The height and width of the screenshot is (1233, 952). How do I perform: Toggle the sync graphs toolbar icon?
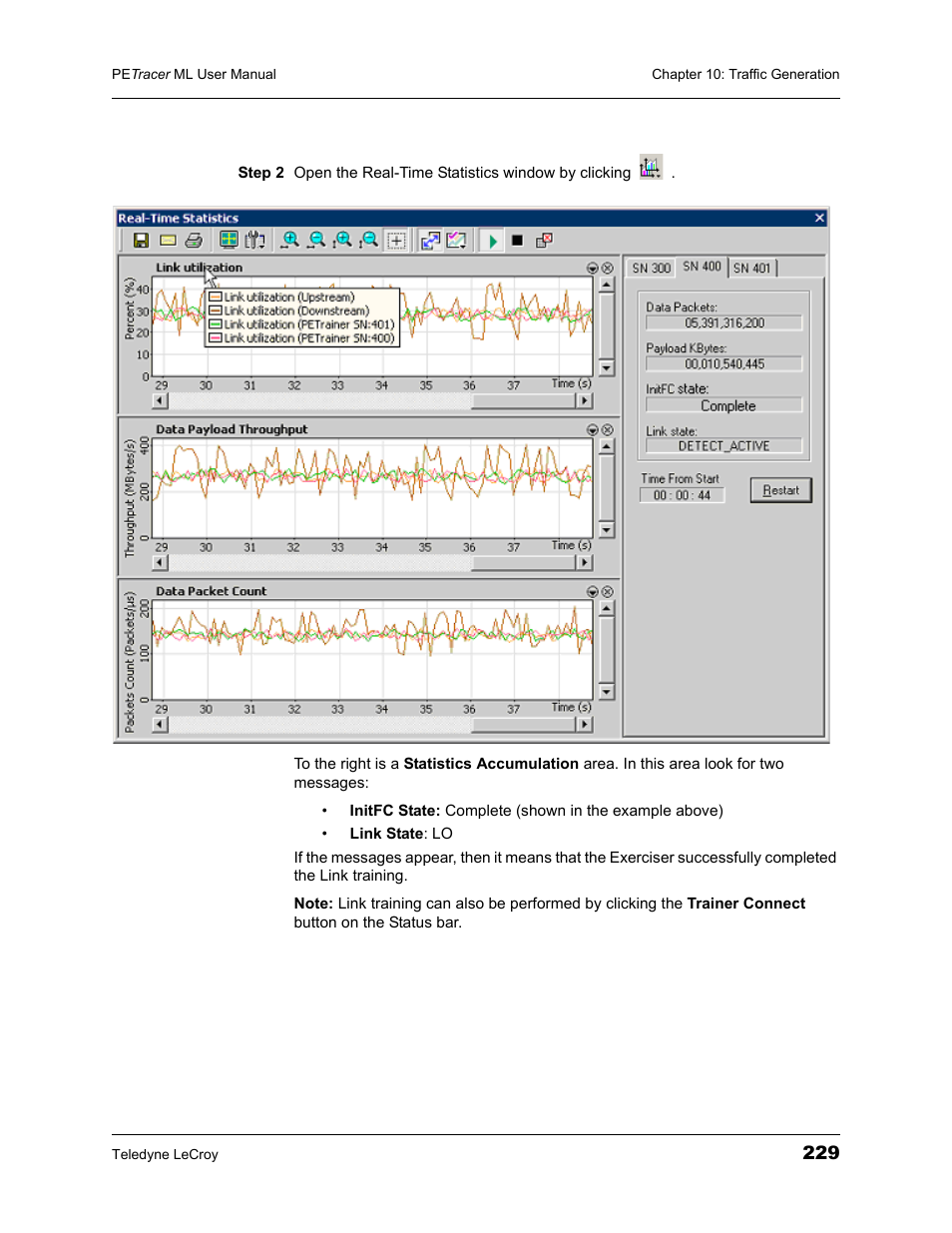tap(430, 241)
